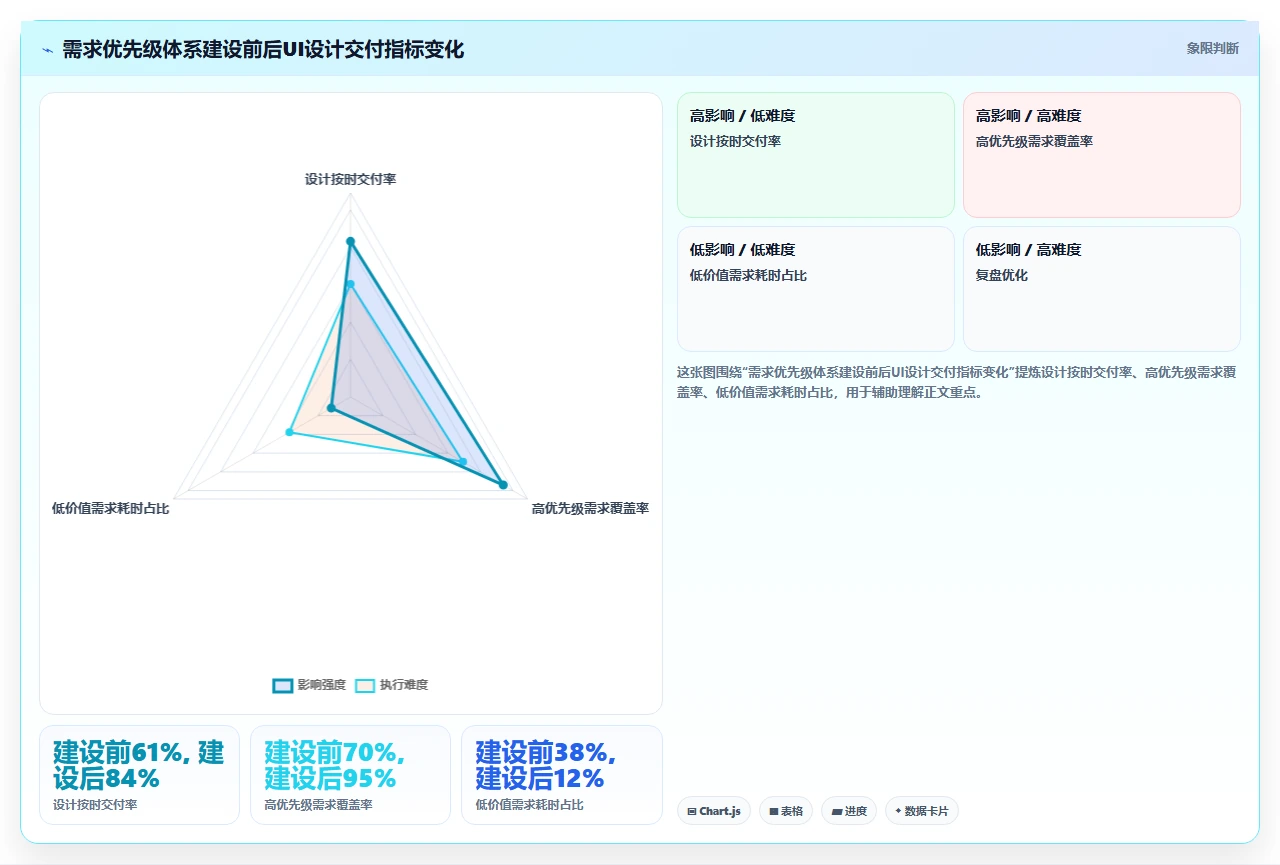Click the 复盘优化 text in quadrant card
Screen dimensions: 1280x865
pos(1002,275)
